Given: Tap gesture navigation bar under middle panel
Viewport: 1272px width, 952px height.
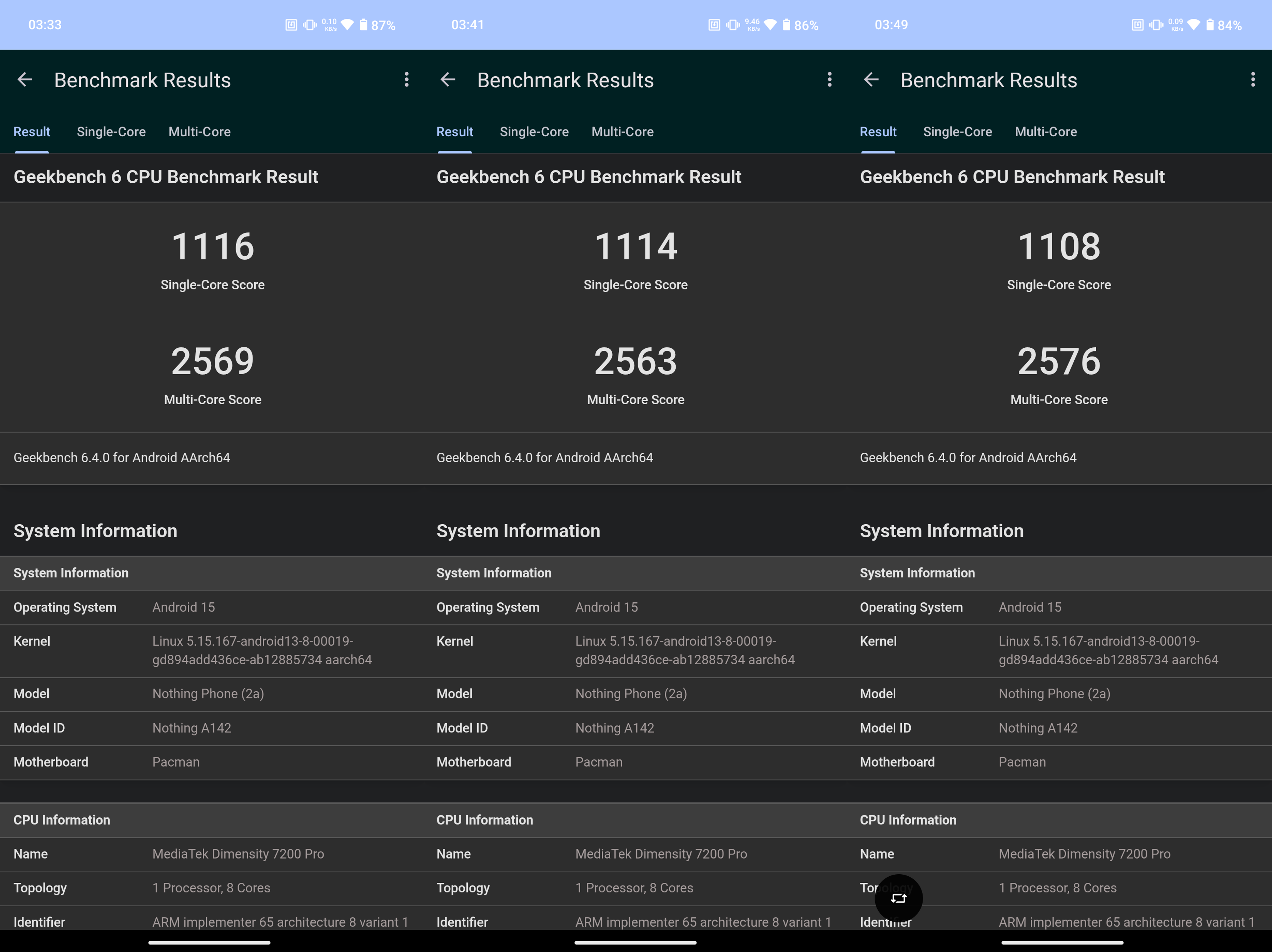Looking at the screenshot, I should pyautogui.click(x=636, y=943).
